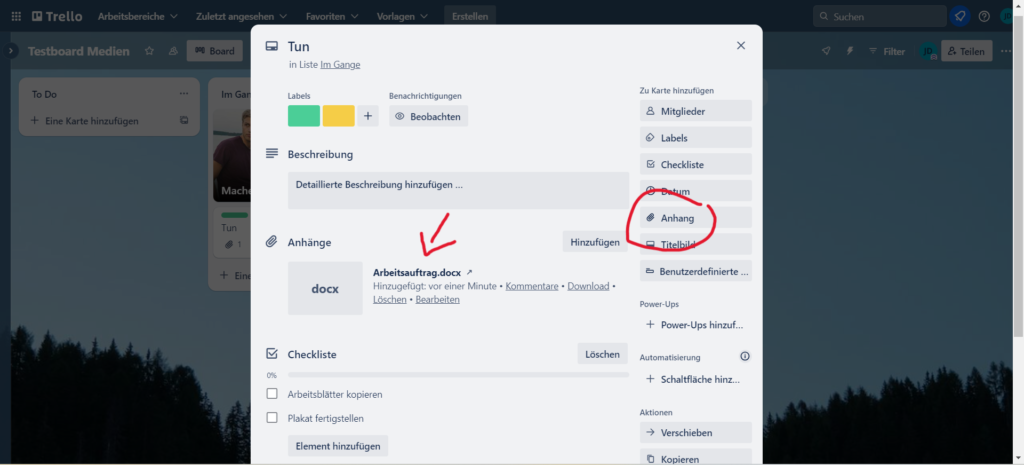Click Bearbeiten link of the attachment

click(438, 300)
